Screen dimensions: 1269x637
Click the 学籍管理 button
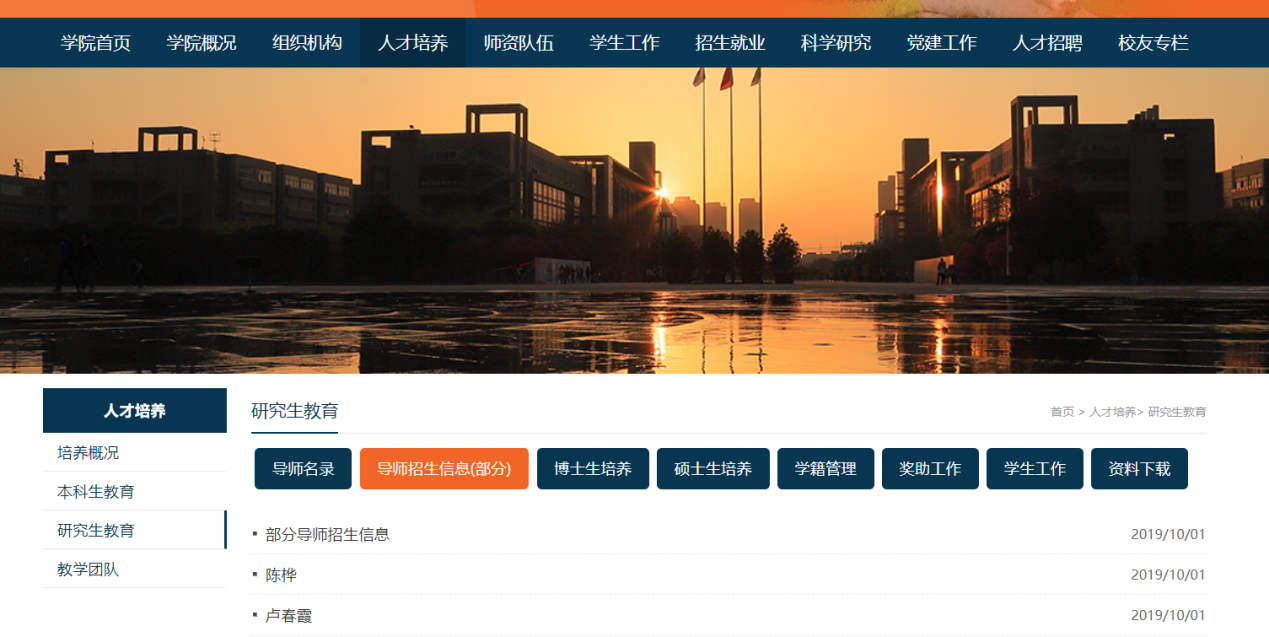[x=825, y=469]
